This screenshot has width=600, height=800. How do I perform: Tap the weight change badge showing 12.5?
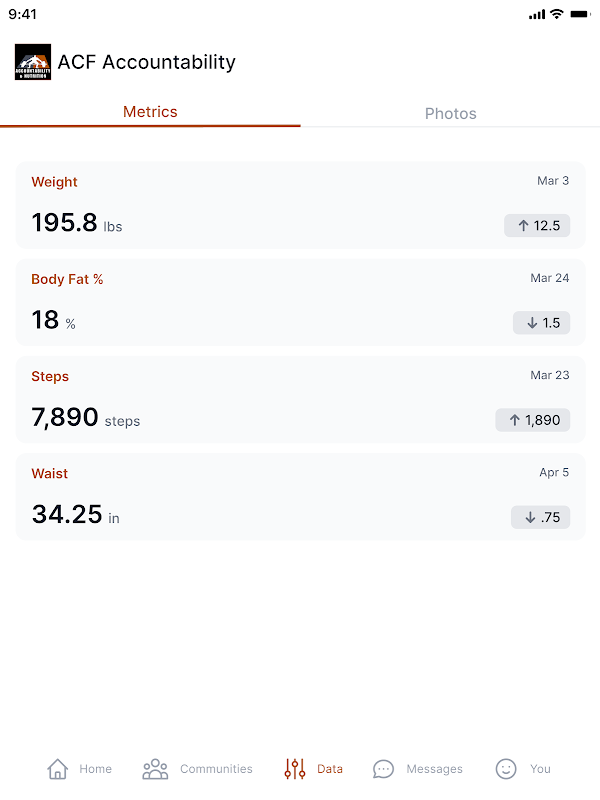(x=537, y=225)
